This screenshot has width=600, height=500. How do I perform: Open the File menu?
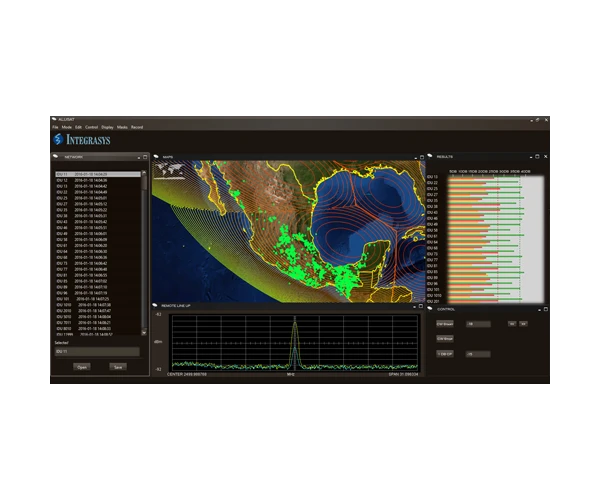coord(55,127)
